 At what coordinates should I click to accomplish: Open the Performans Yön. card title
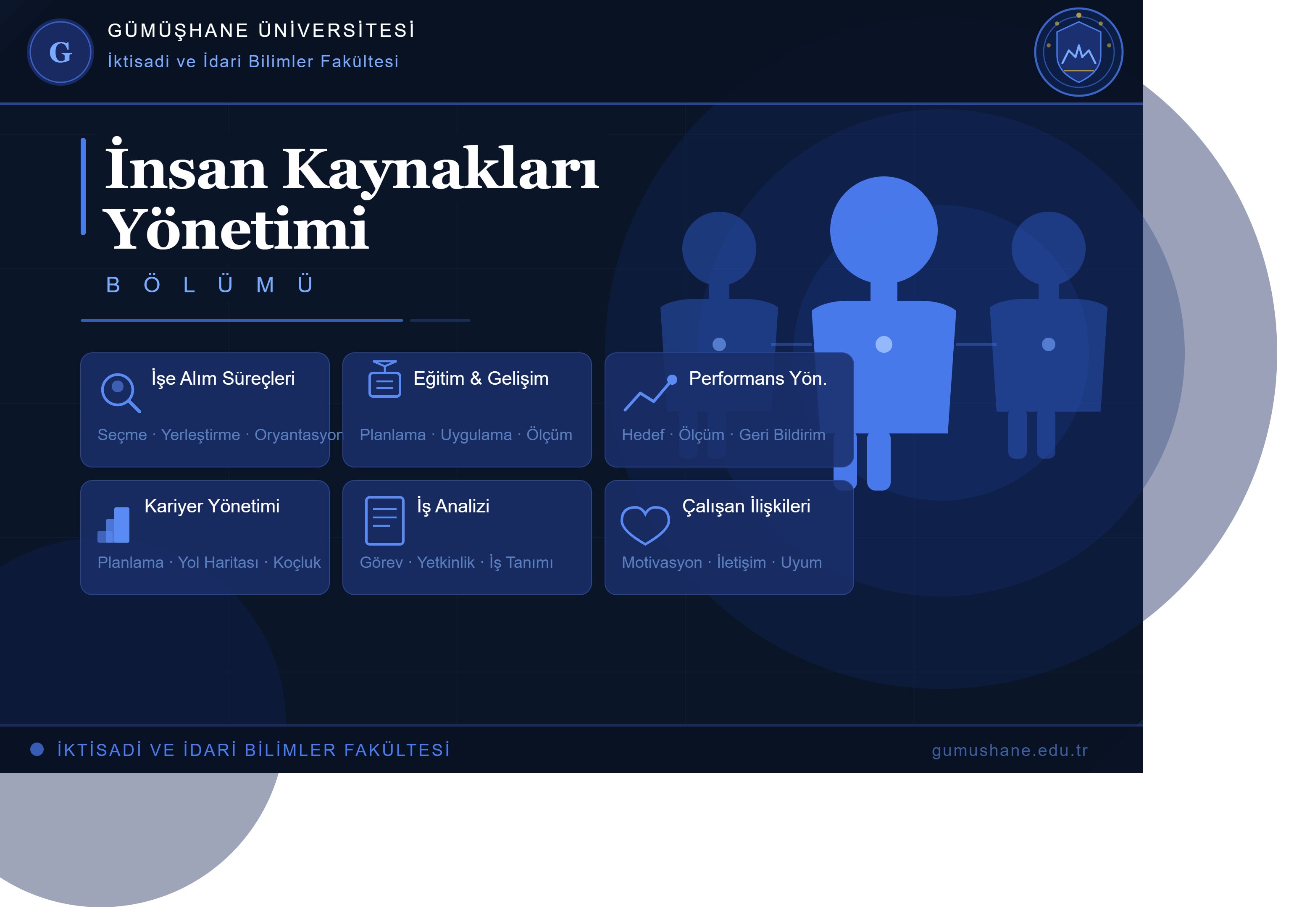(x=757, y=379)
